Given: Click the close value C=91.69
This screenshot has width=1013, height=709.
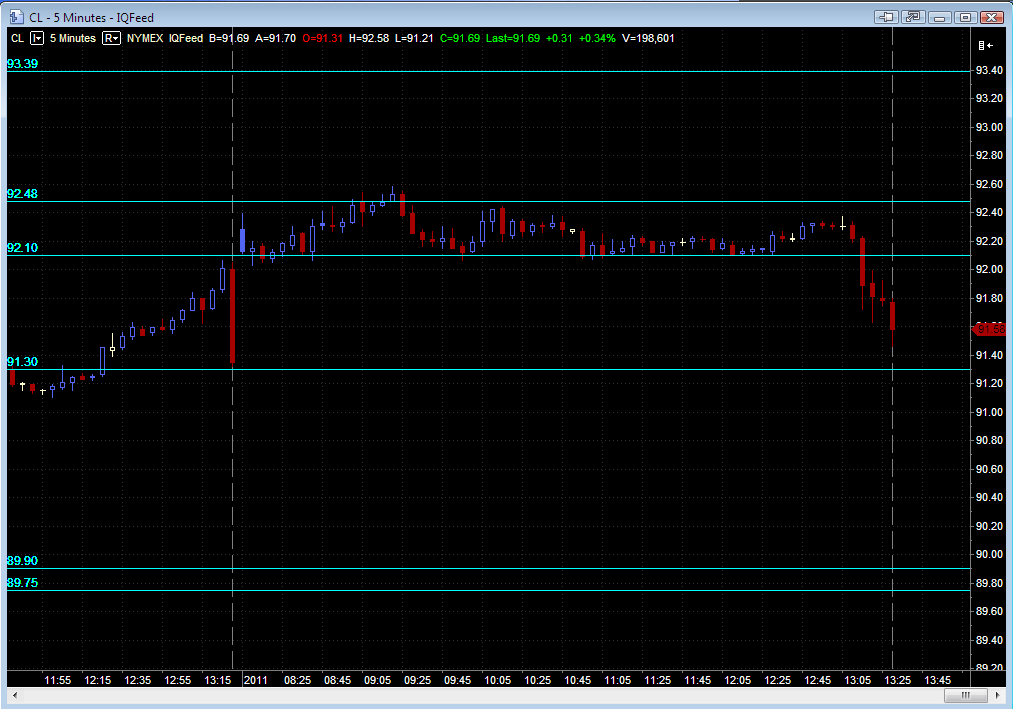Looking at the screenshot, I should pyautogui.click(x=460, y=38).
